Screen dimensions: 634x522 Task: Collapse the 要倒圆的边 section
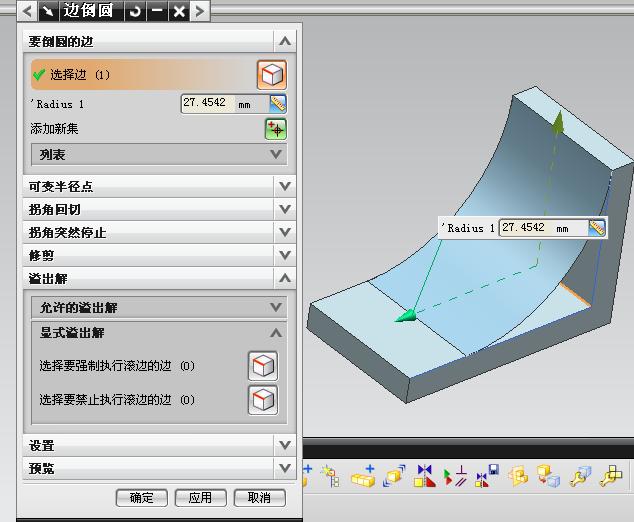click(x=285, y=41)
